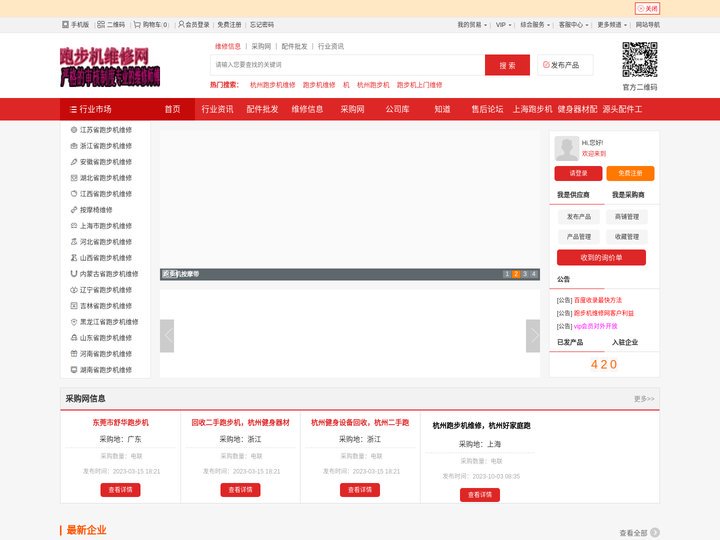720x540 pixels.
Task: Click the user avatar placeholder
Action: click(x=567, y=148)
